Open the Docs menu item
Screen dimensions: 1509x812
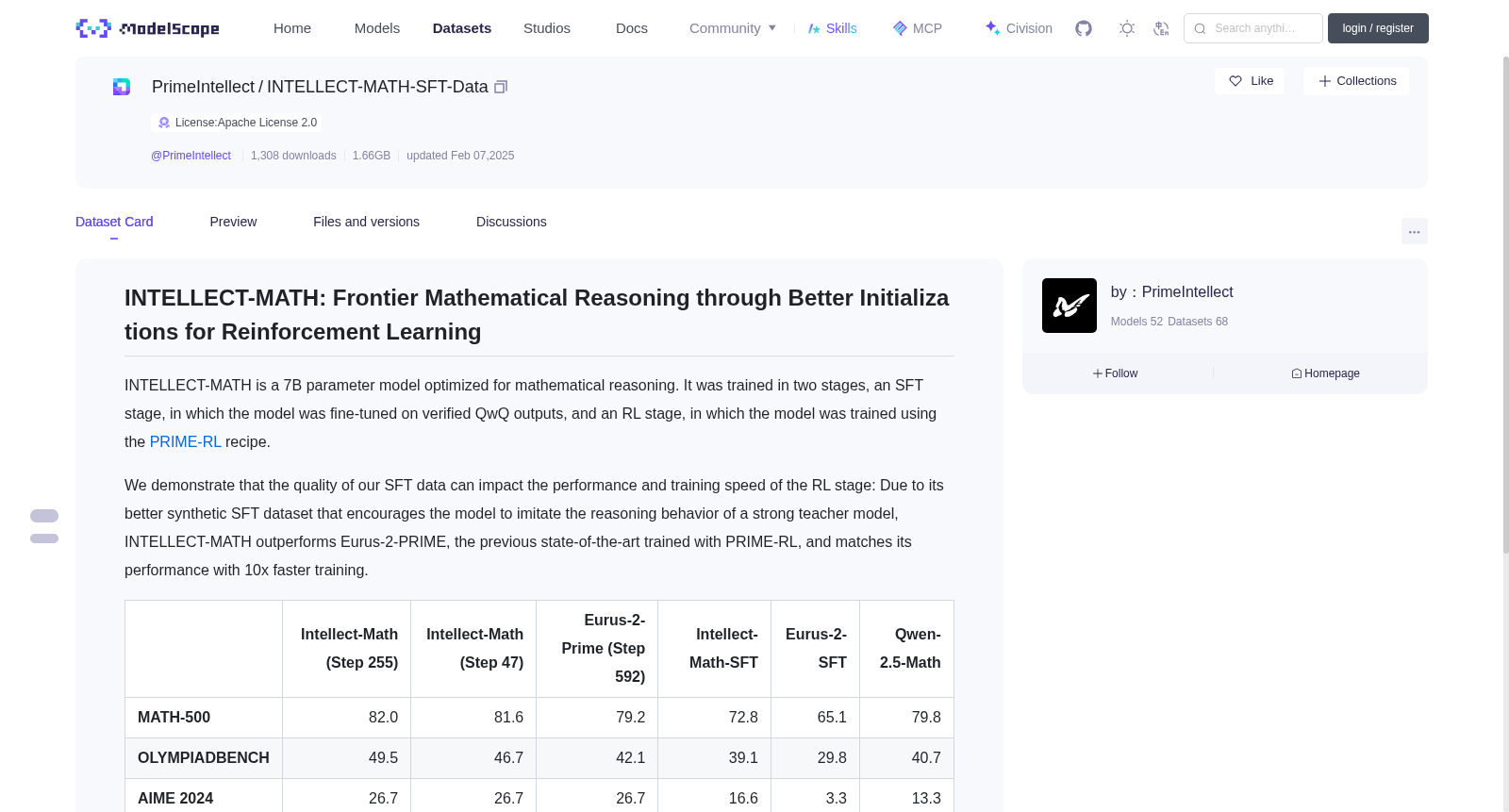(x=632, y=28)
